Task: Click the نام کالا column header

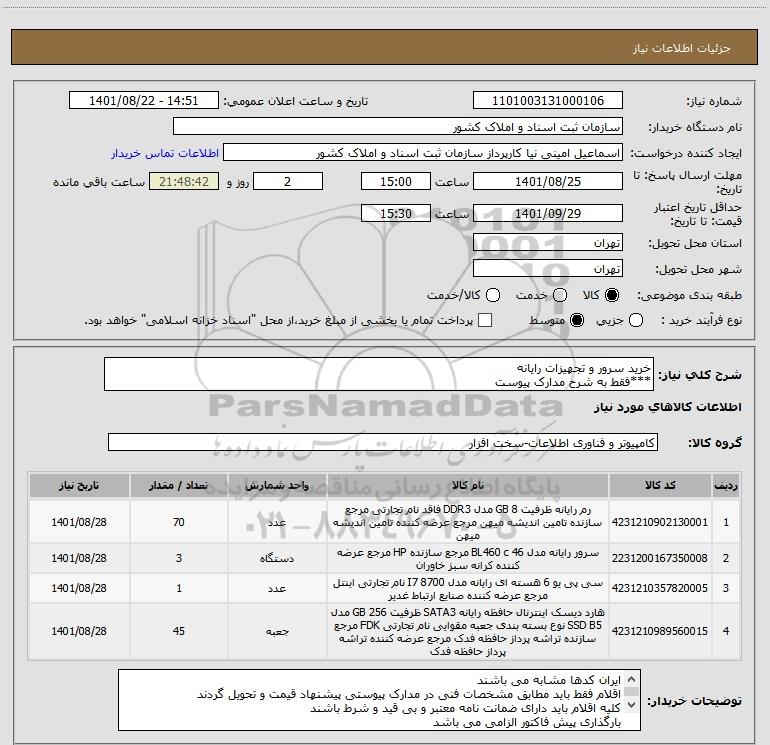Action: click(468, 486)
